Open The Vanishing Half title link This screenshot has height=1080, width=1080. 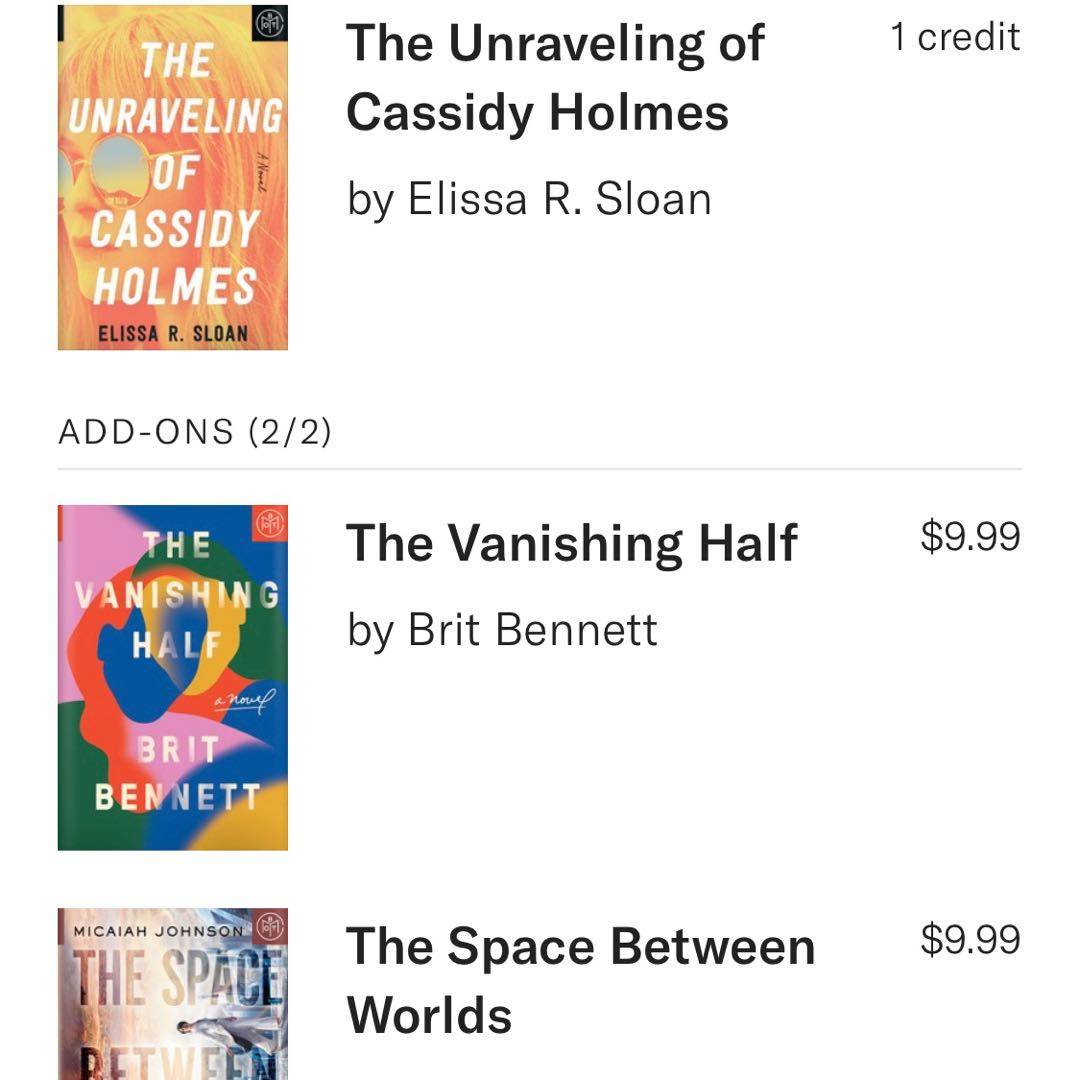tap(571, 543)
